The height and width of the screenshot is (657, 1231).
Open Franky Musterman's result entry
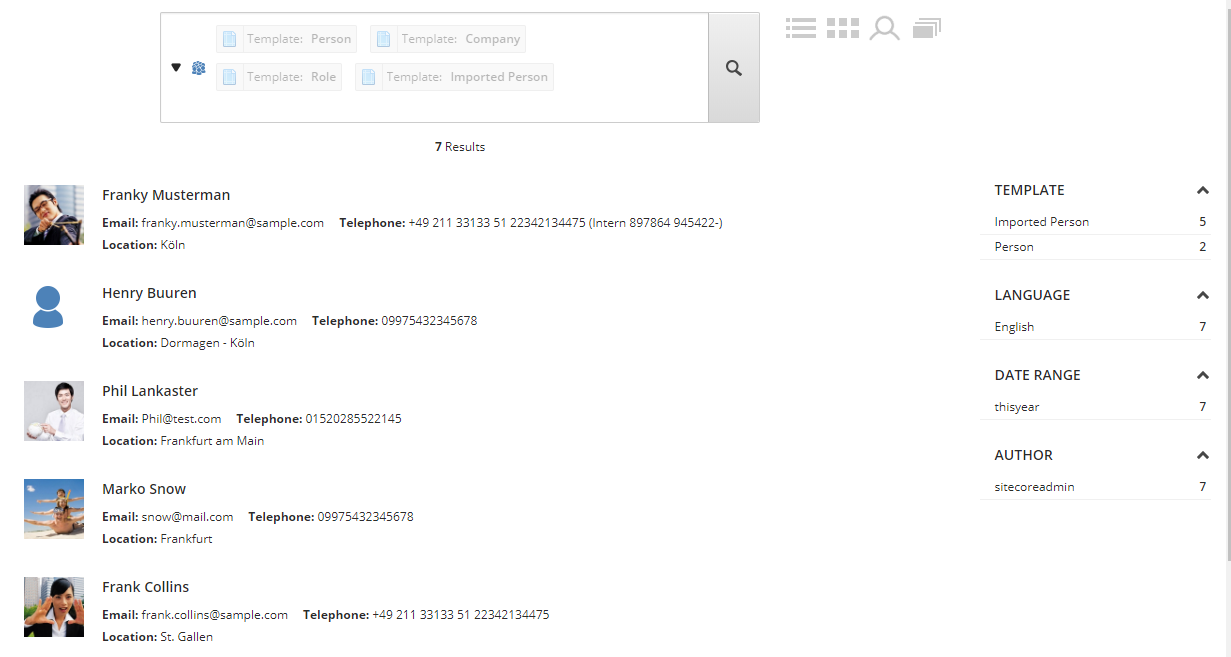(166, 195)
